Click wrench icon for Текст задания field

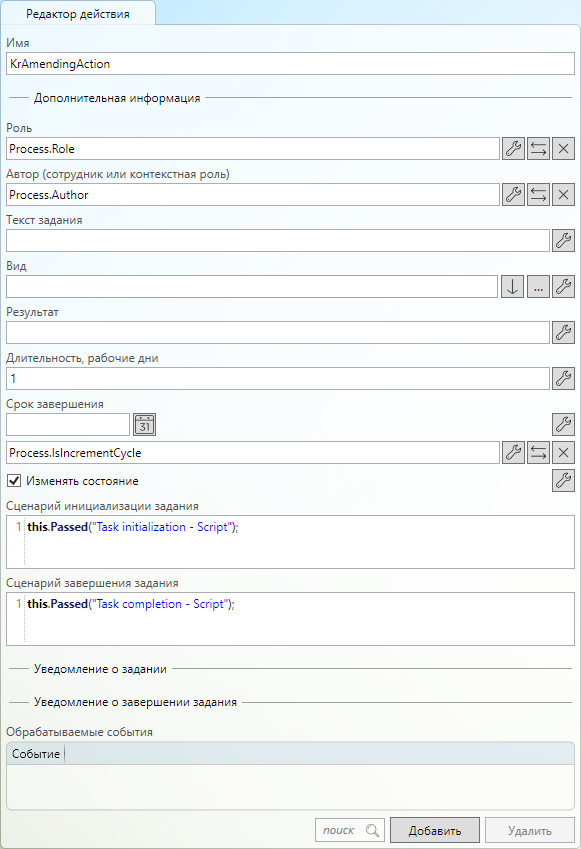563,240
